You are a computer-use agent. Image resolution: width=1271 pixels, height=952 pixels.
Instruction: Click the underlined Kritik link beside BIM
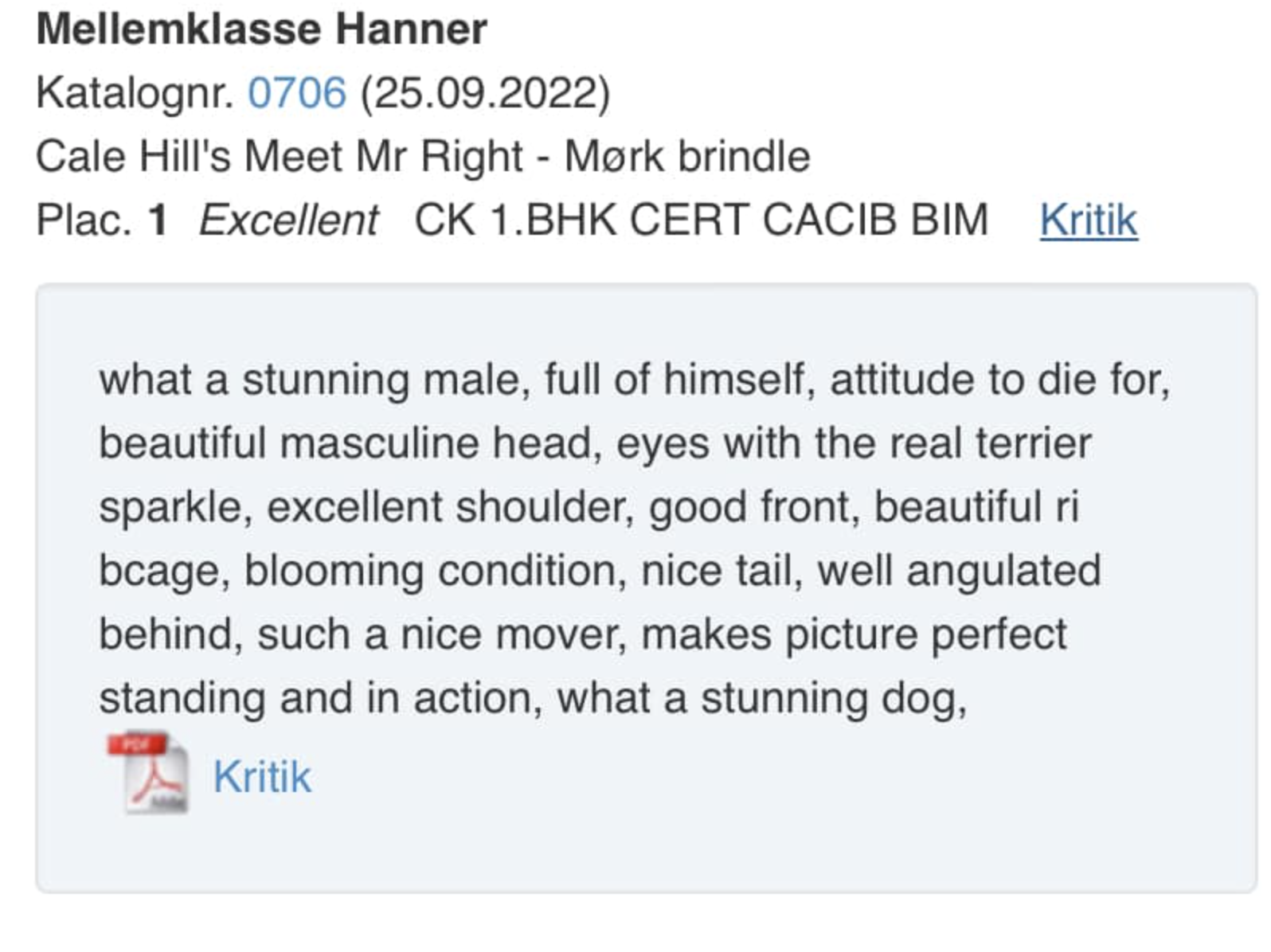coord(1089,220)
